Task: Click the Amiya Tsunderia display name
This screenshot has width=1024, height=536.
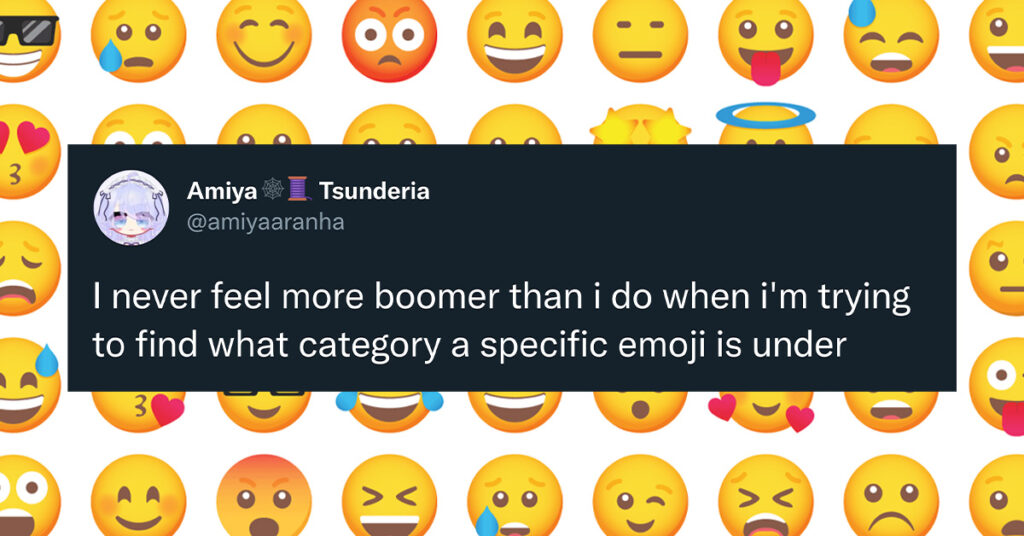Action: click(x=308, y=191)
